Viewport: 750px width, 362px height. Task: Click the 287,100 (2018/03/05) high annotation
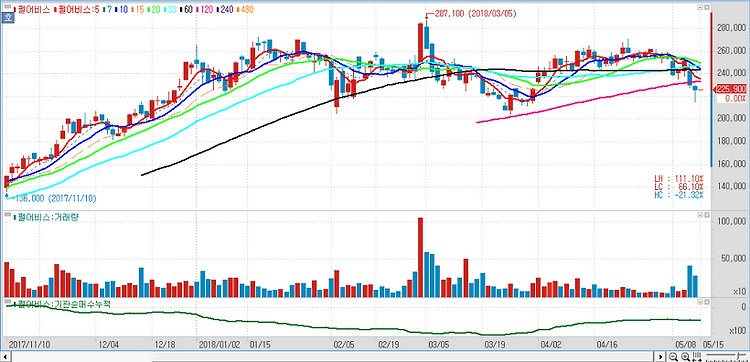[475, 14]
